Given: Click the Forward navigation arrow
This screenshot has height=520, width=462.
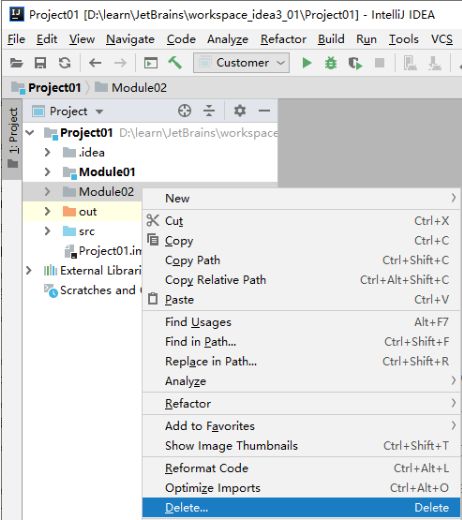Looking at the screenshot, I should (120, 63).
